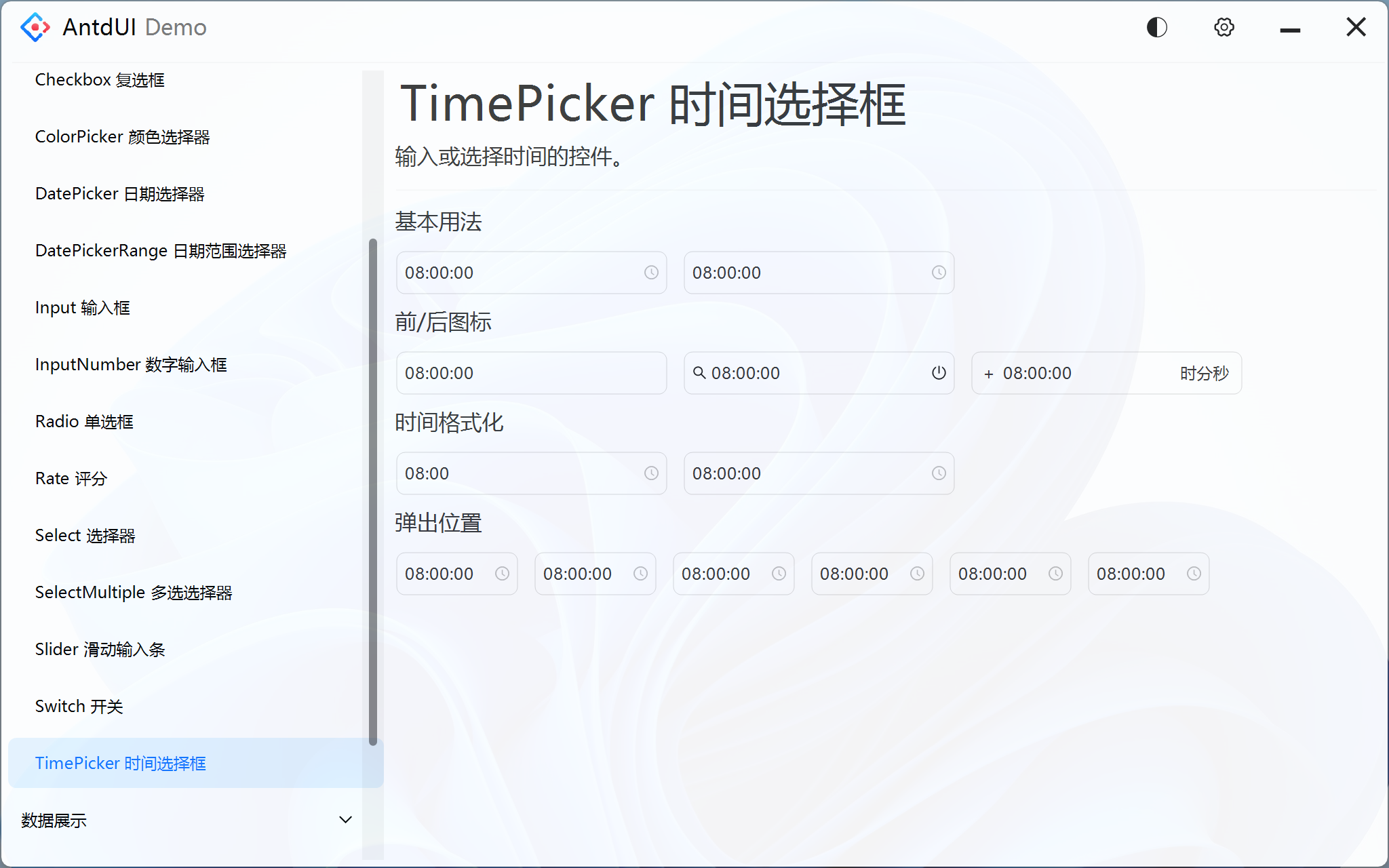Image resolution: width=1389 pixels, height=868 pixels.
Task: Select Radio 单选框 in the sidebar
Action: (84, 420)
